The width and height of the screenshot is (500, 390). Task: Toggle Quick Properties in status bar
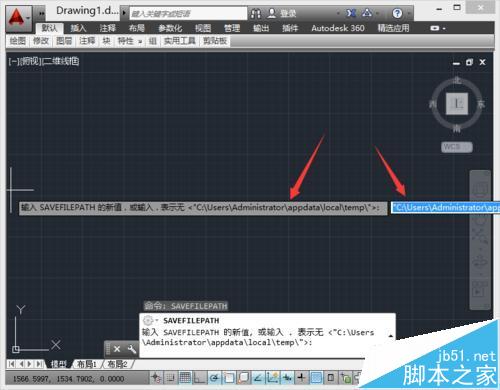[331, 378]
